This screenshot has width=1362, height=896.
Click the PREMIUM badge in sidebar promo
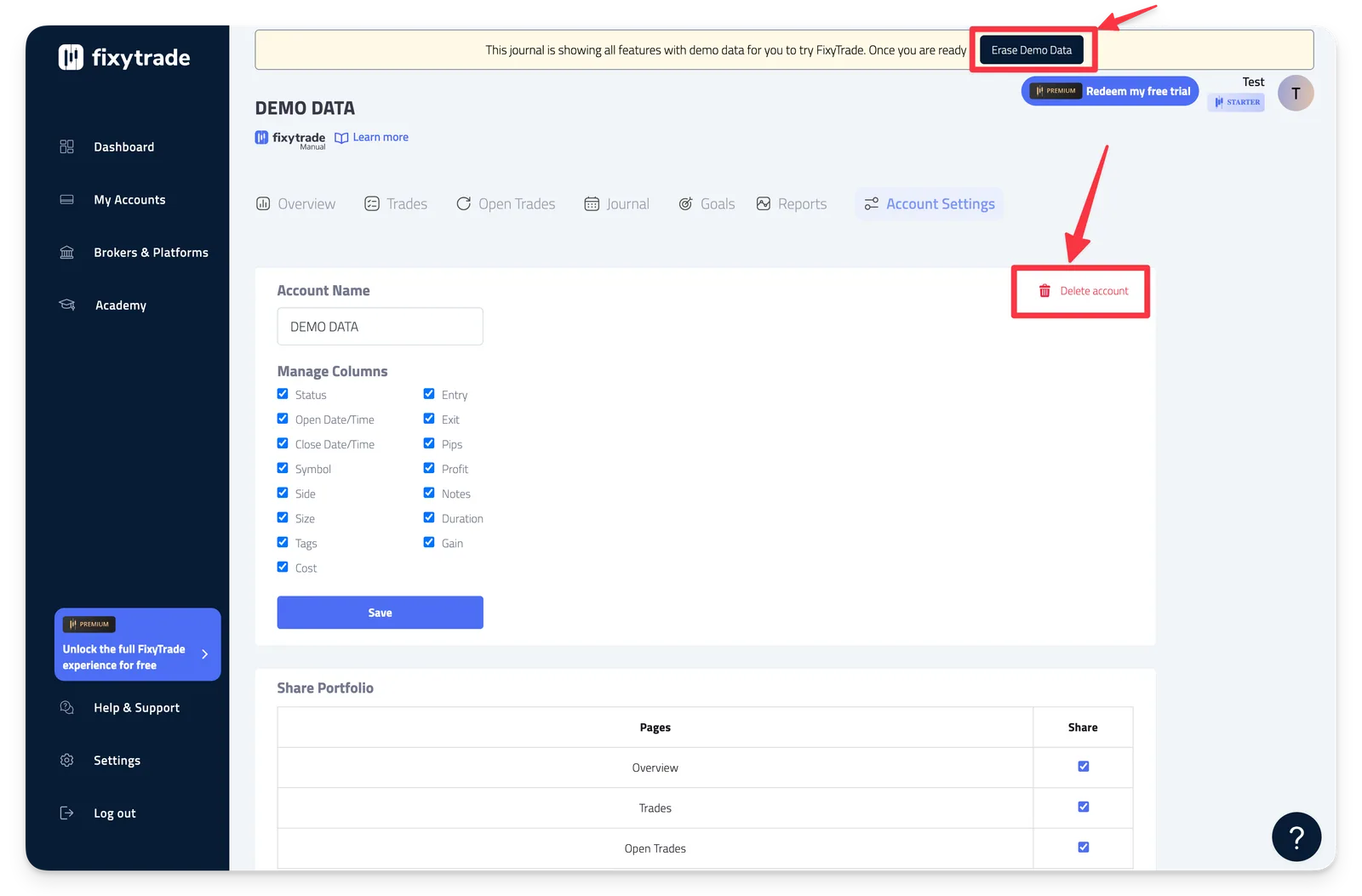[x=89, y=624]
